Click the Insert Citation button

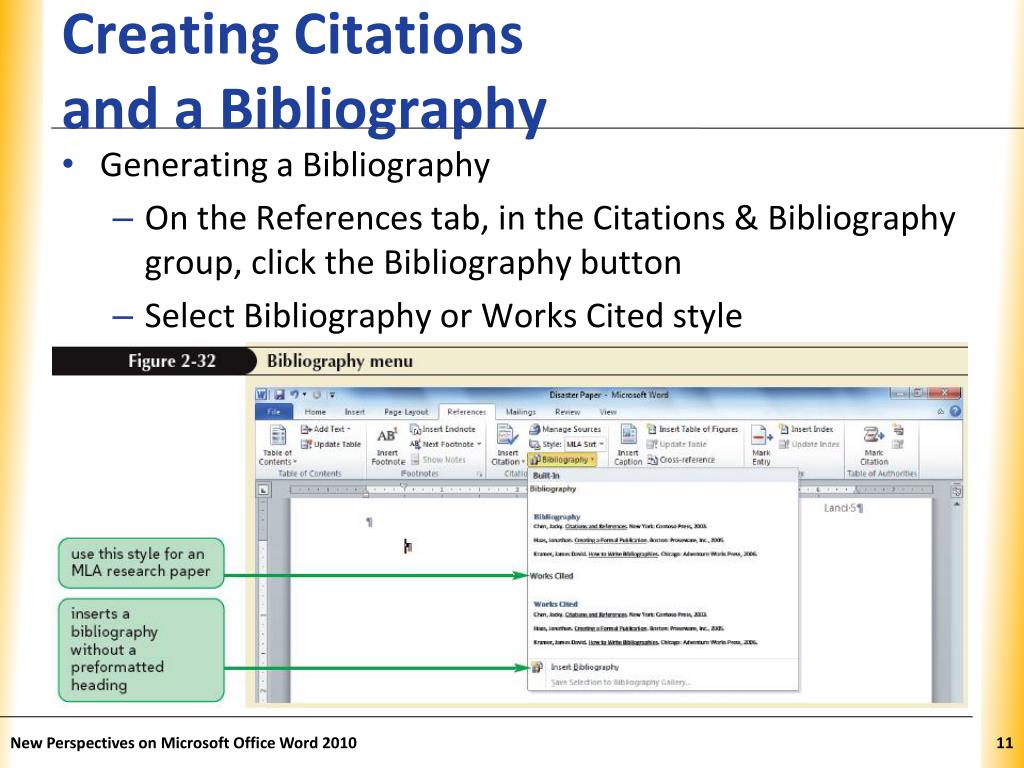pyautogui.click(x=507, y=445)
